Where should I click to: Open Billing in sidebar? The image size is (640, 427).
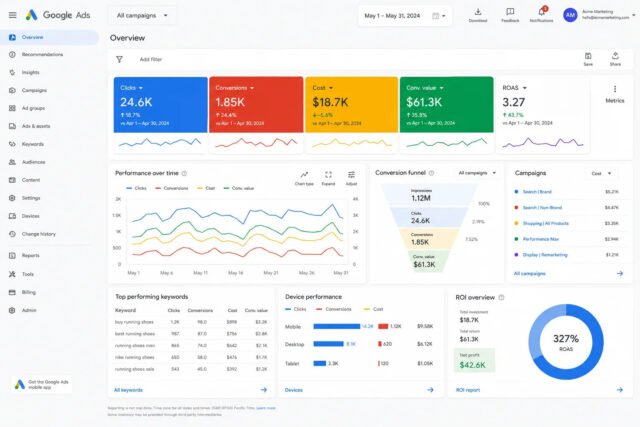coord(49,292)
